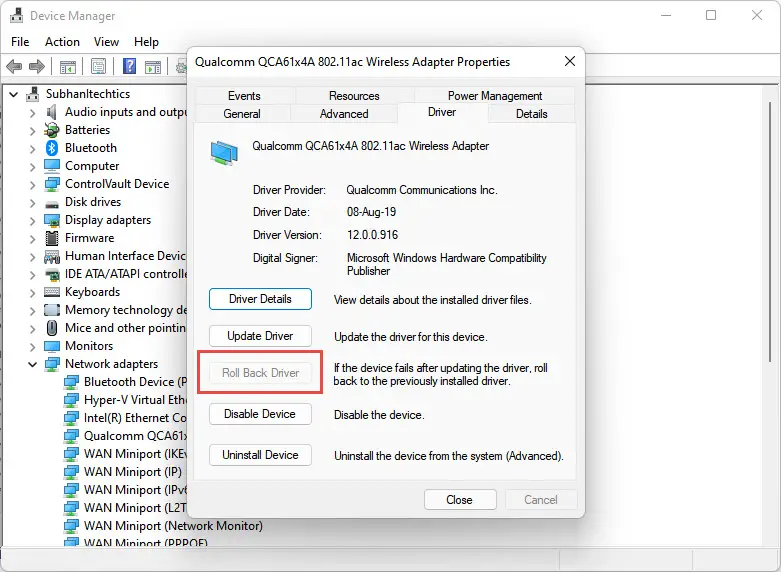Select the Bluetooth Device network adapter row
The height and width of the screenshot is (572, 781).
point(126,382)
